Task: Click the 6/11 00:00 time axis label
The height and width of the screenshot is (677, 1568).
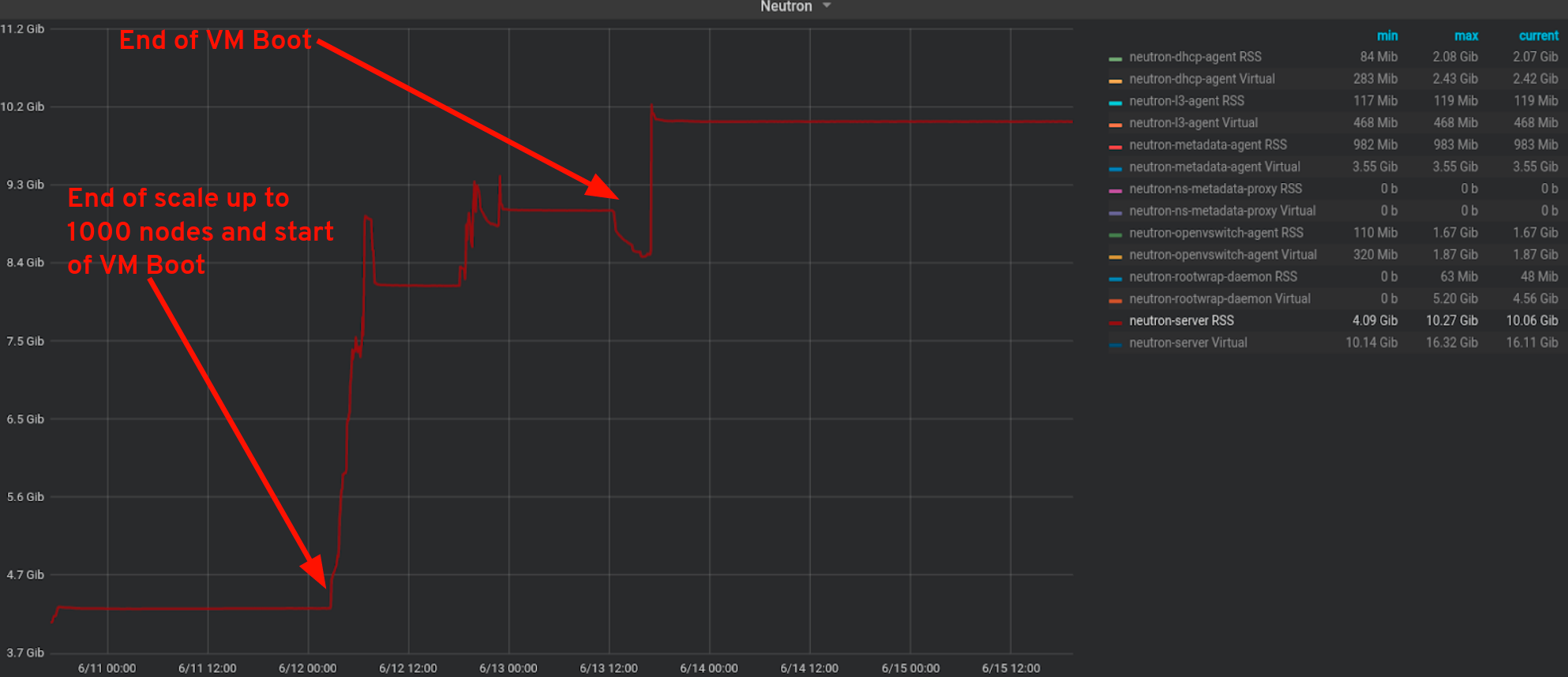Action: 107,668
